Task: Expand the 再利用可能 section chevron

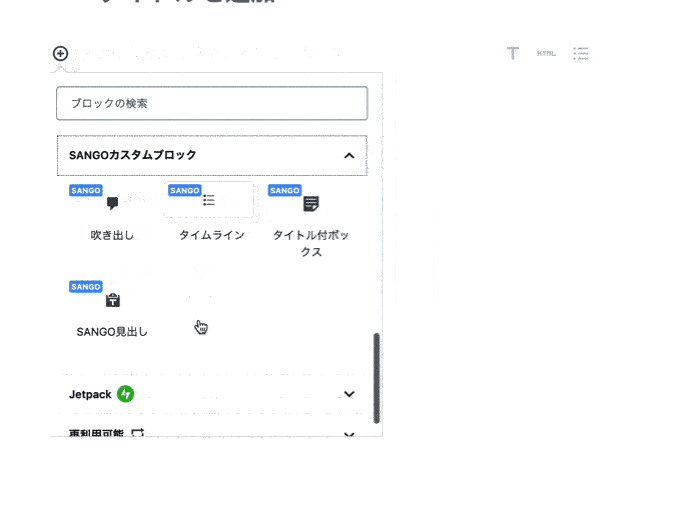Action: [349, 434]
